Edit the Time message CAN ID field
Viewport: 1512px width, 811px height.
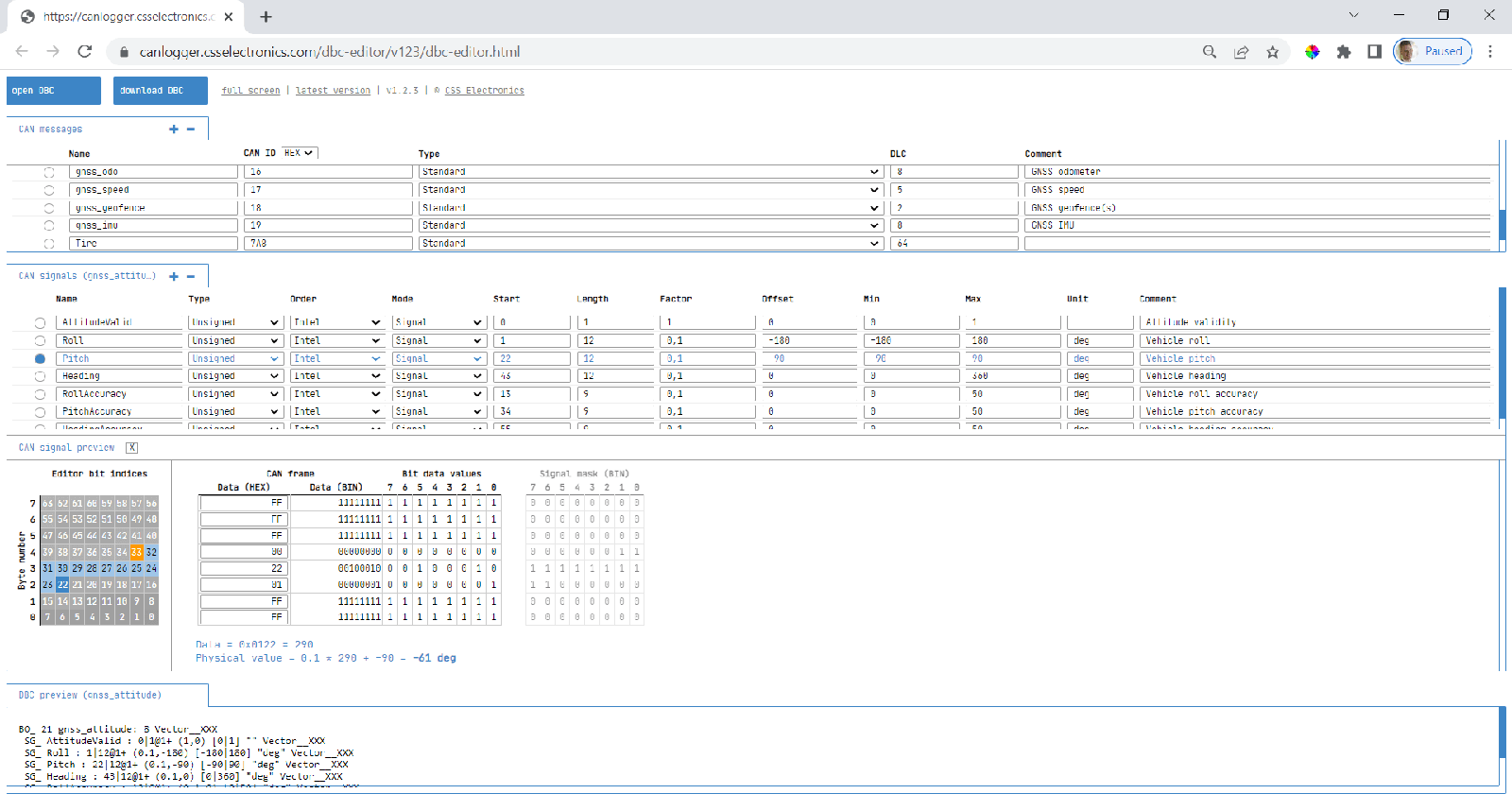point(328,244)
